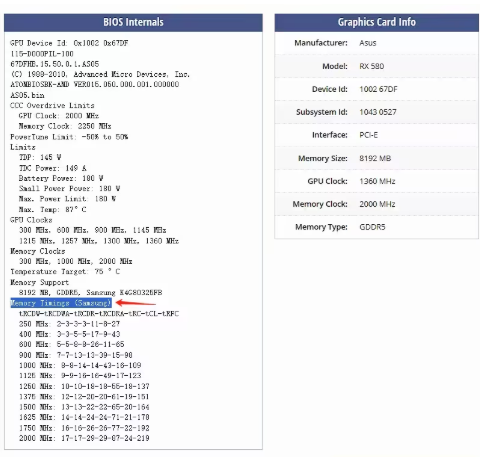
Task: Click the RX 580 model value
Action: click(372, 66)
